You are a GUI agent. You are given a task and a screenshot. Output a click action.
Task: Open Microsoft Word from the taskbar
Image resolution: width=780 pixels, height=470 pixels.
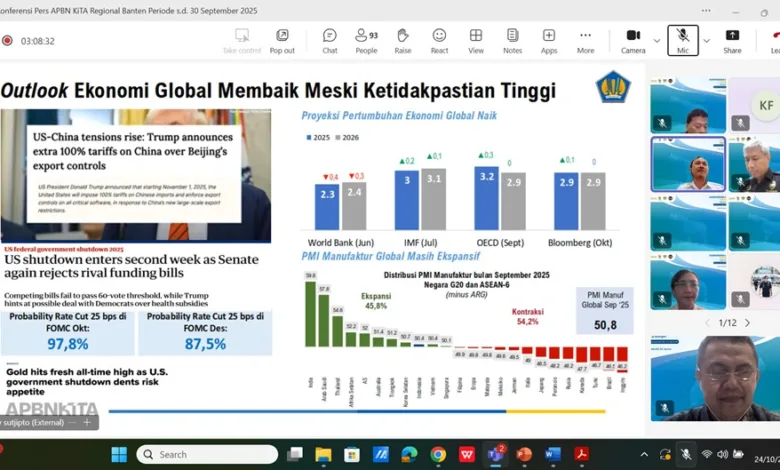click(553, 454)
